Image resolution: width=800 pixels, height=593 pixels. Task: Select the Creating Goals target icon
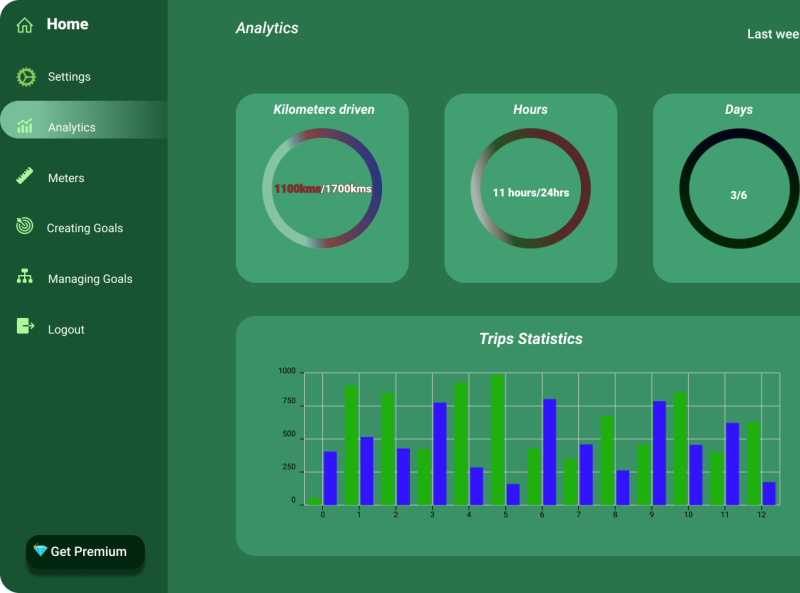pyautogui.click(x=22, y=228)
